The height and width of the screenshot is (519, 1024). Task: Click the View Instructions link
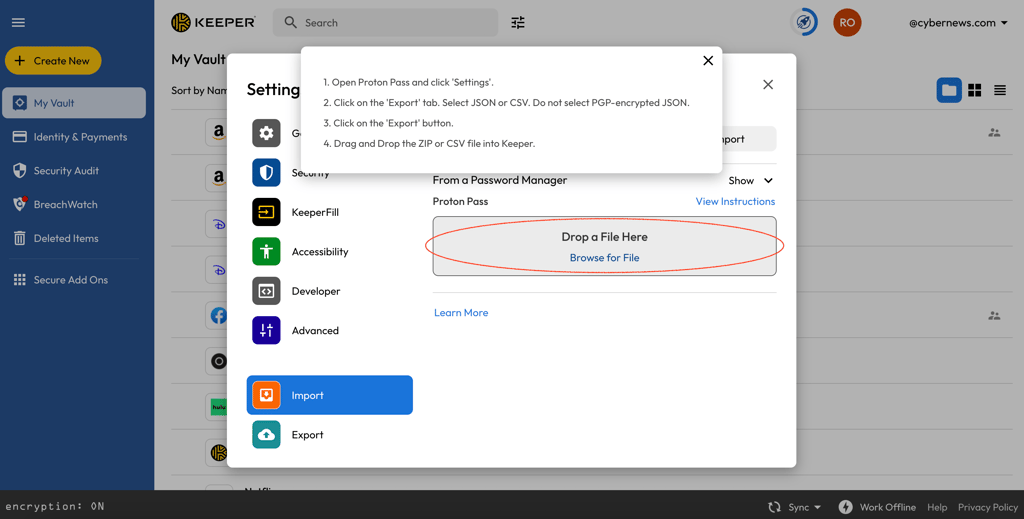(x=735, y=202)
